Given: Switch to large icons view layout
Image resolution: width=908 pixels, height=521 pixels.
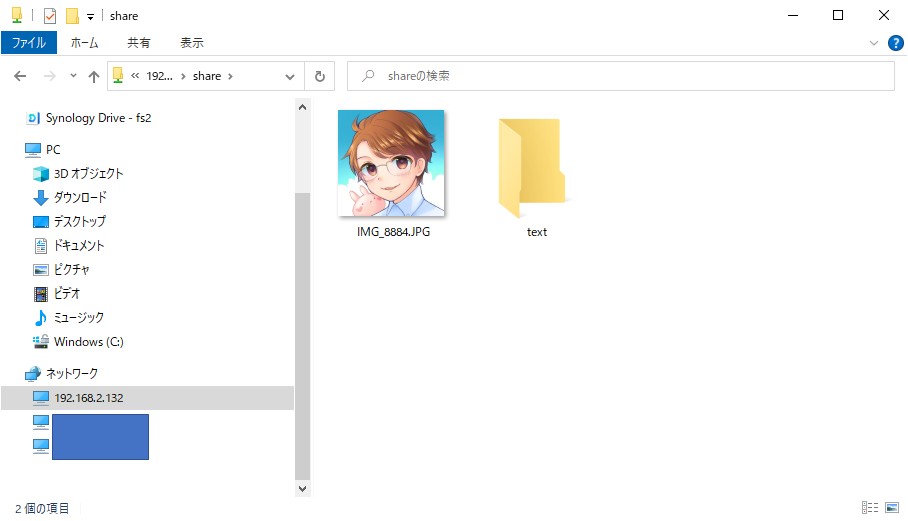Looking at the screenshot, I should click(x=892, y=508).
